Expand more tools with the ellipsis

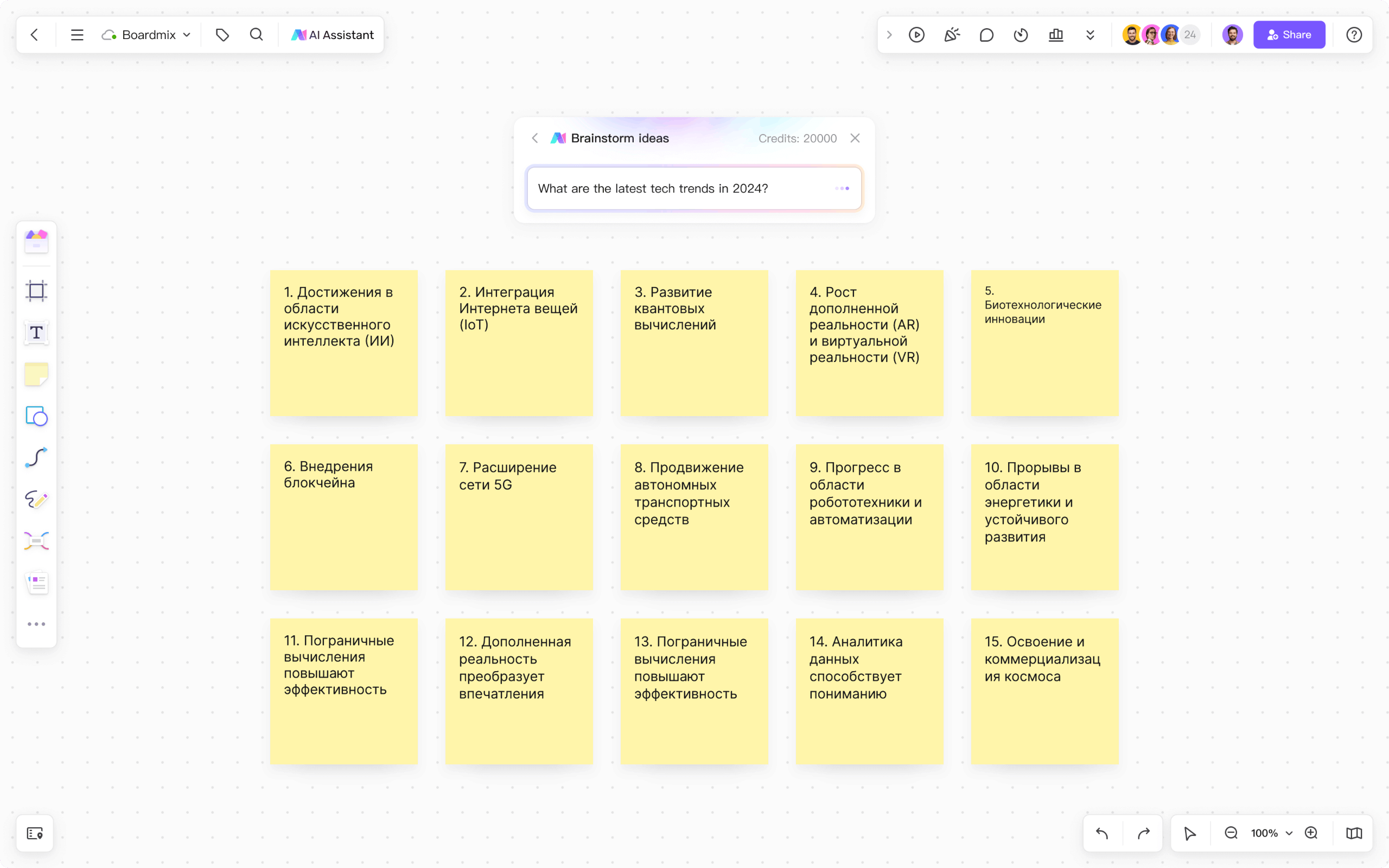(36, 624)
